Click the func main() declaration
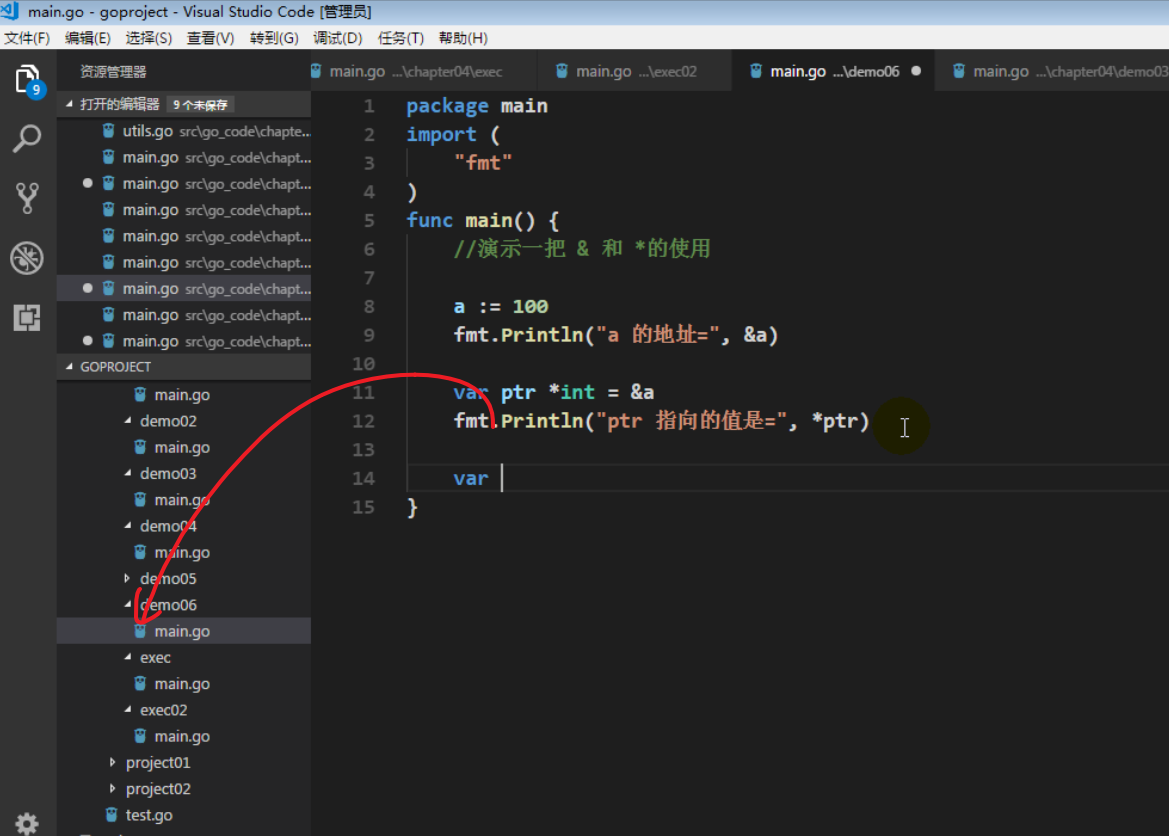Screen dimensions: 1169x836 tap(482, 221)
